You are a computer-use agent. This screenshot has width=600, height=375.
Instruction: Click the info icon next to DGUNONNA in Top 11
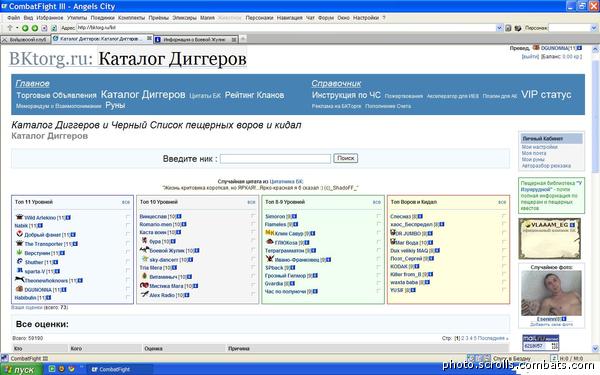click(x=64, y=290)
